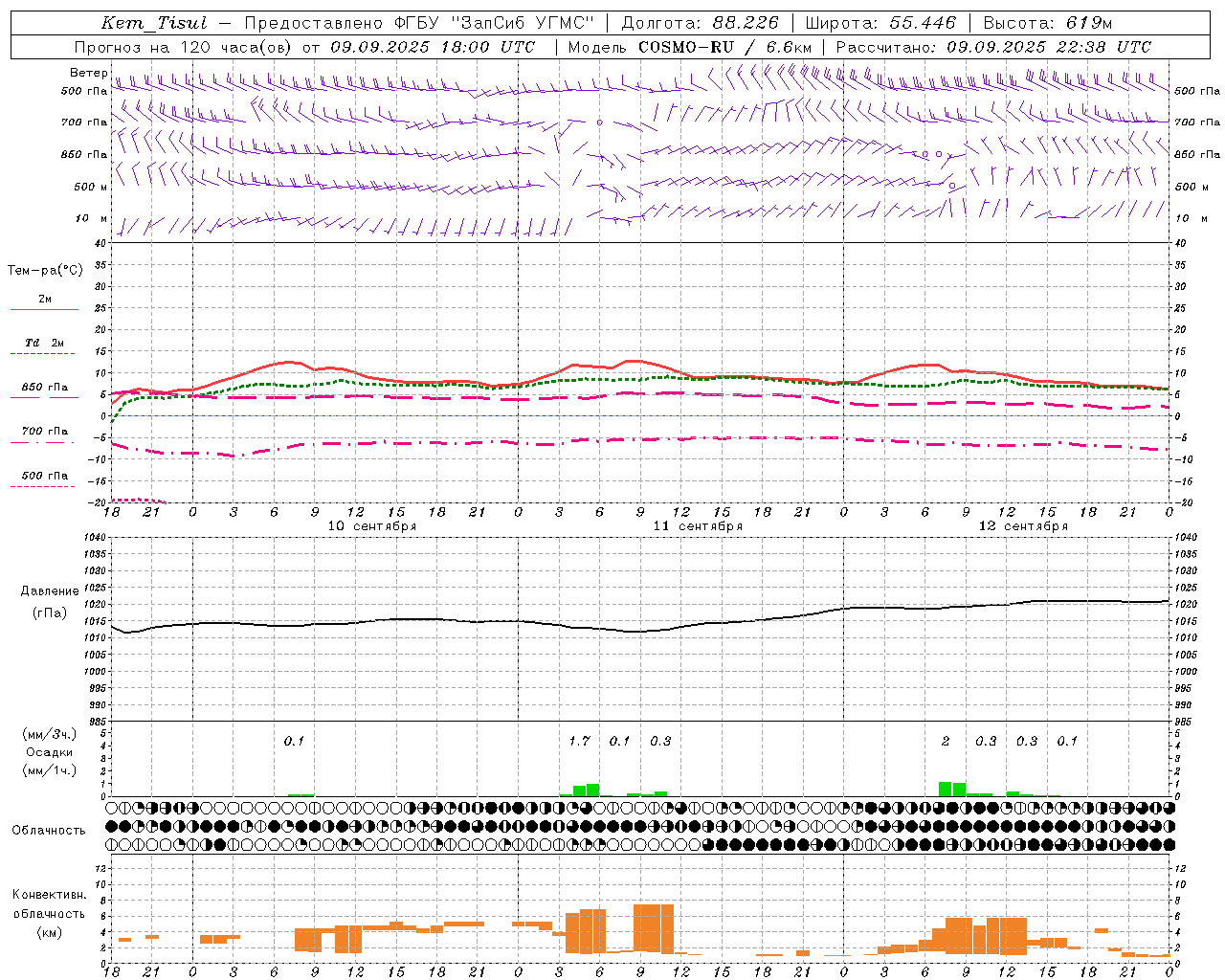The height and width of the screenshot is (980, 1225).
Task: Click the Давление pressure panel label
Action: (50, 591)
